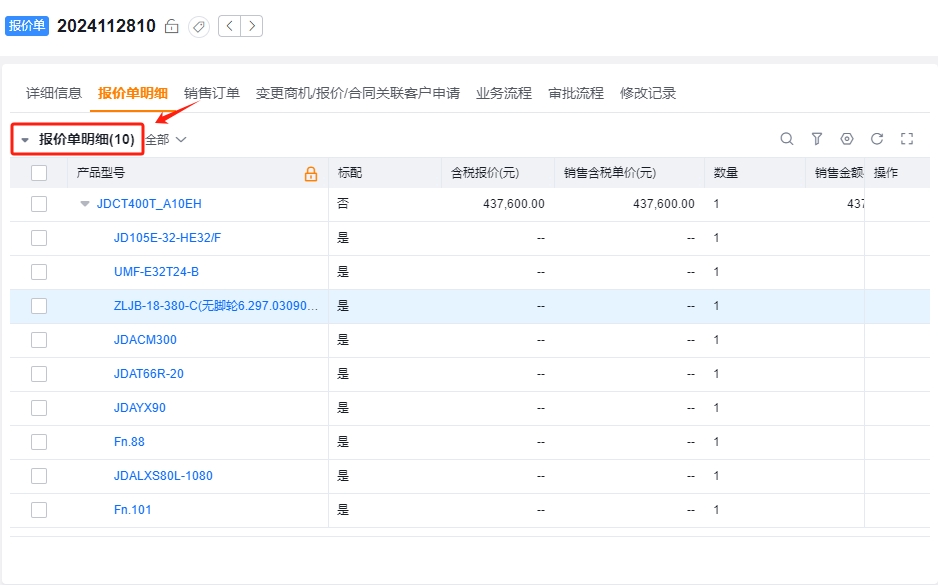Open the JDALXS80L-1080 product link
Image resolution: width=938 pixels, height=585 pixels.
[x=163, y=476]
